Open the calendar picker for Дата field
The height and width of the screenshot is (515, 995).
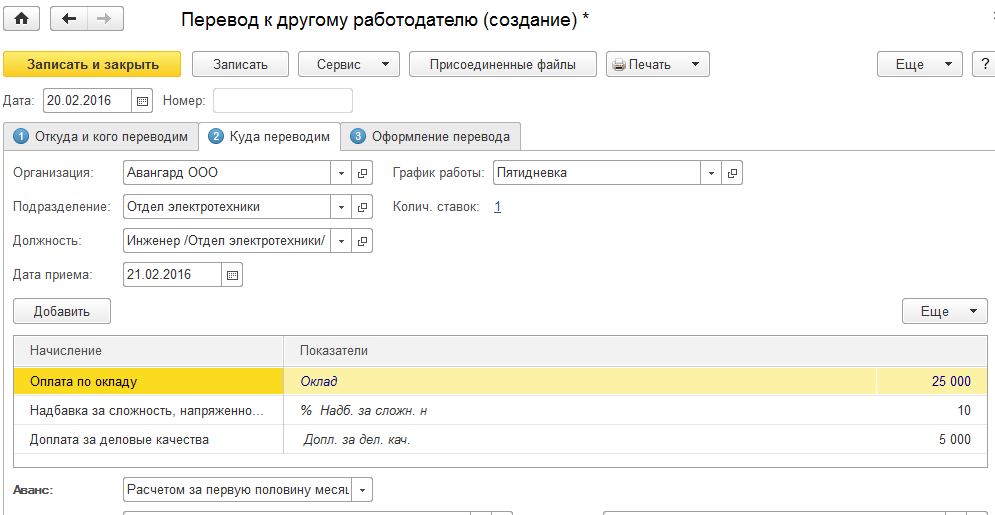point(142,100)
